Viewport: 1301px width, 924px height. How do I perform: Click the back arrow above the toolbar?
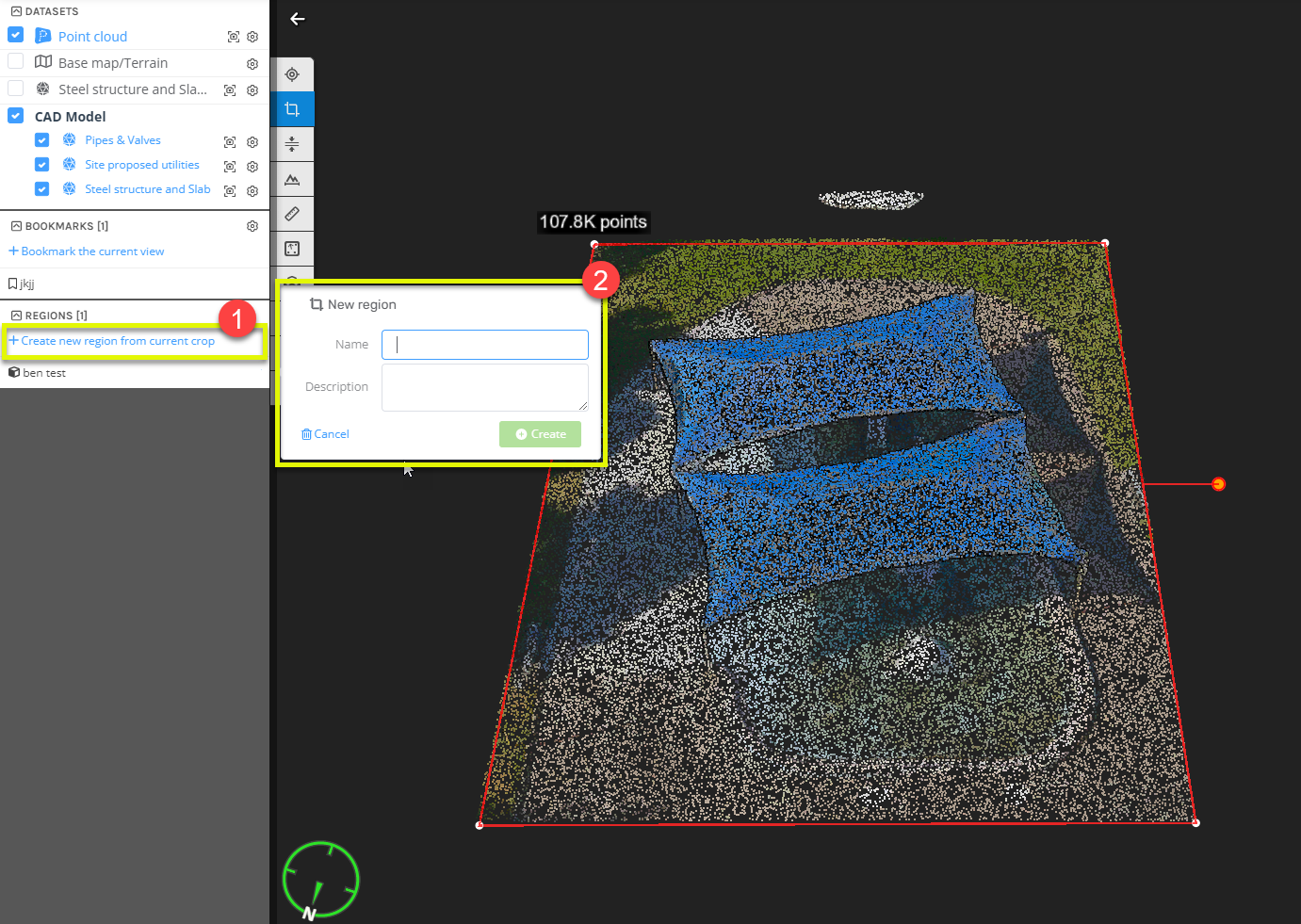pos(298,19)
